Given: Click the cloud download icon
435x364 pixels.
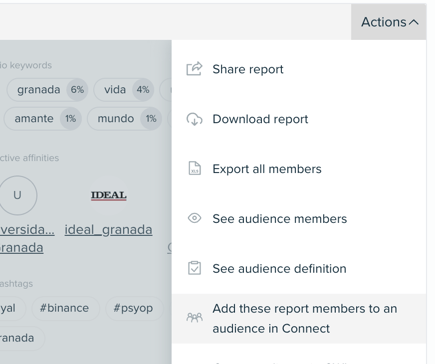Looking at the screenshot, I should coord(194,119).
